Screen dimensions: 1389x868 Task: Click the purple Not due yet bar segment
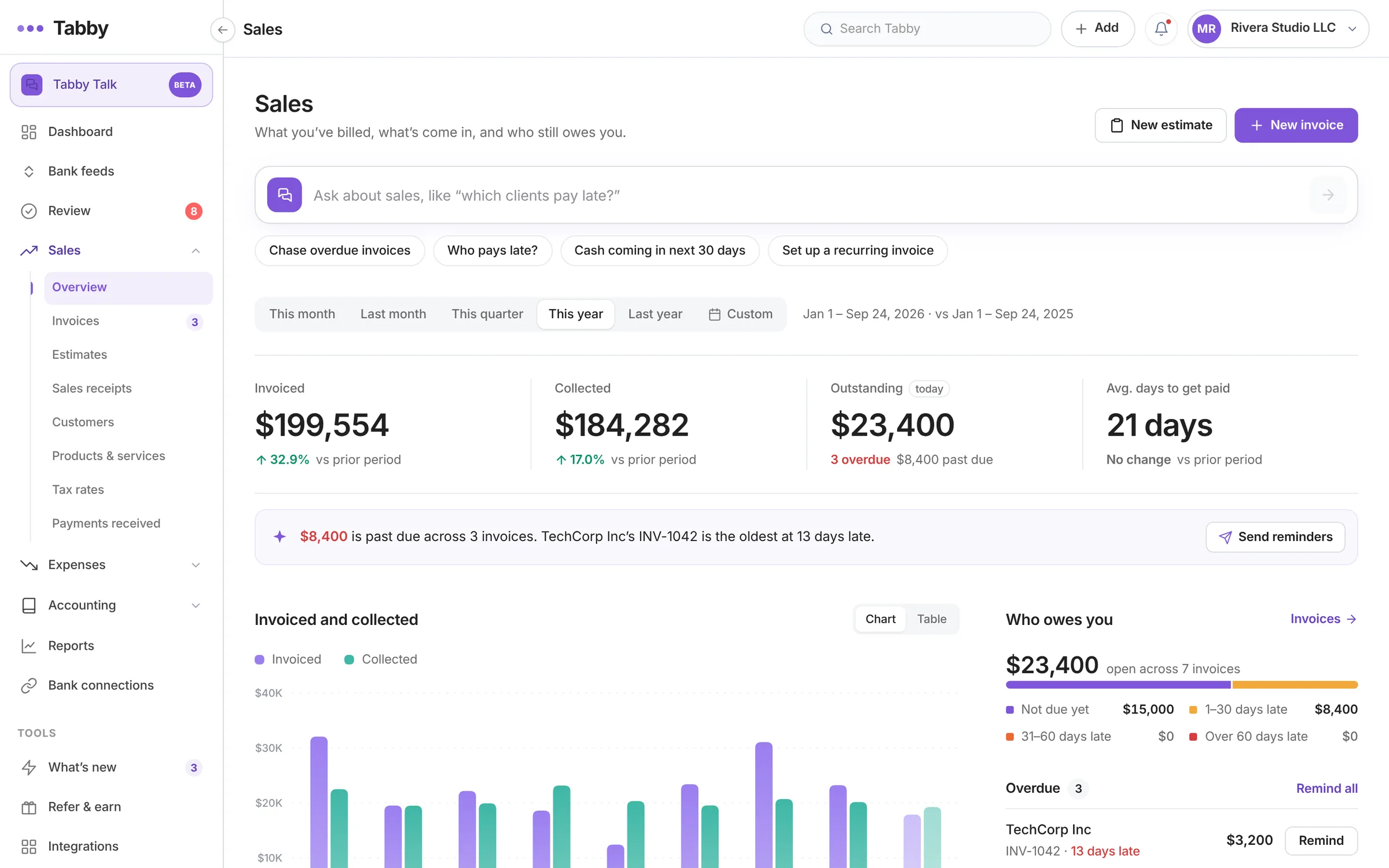(1118, 685)
